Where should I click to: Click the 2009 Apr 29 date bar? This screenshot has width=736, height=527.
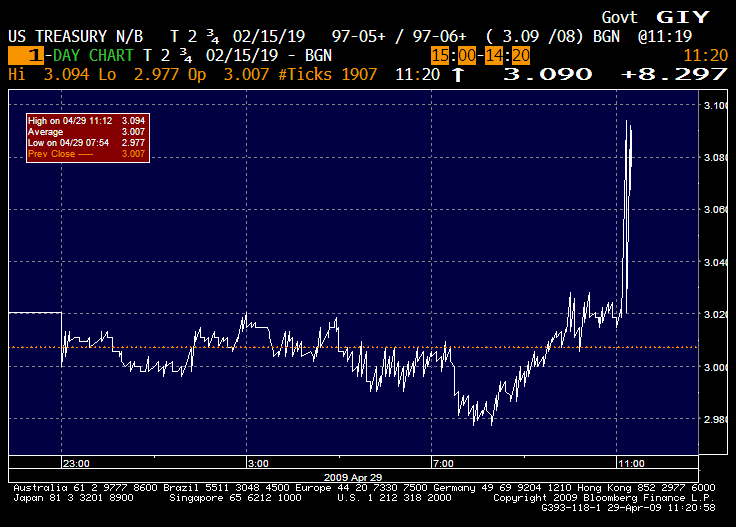353,477
